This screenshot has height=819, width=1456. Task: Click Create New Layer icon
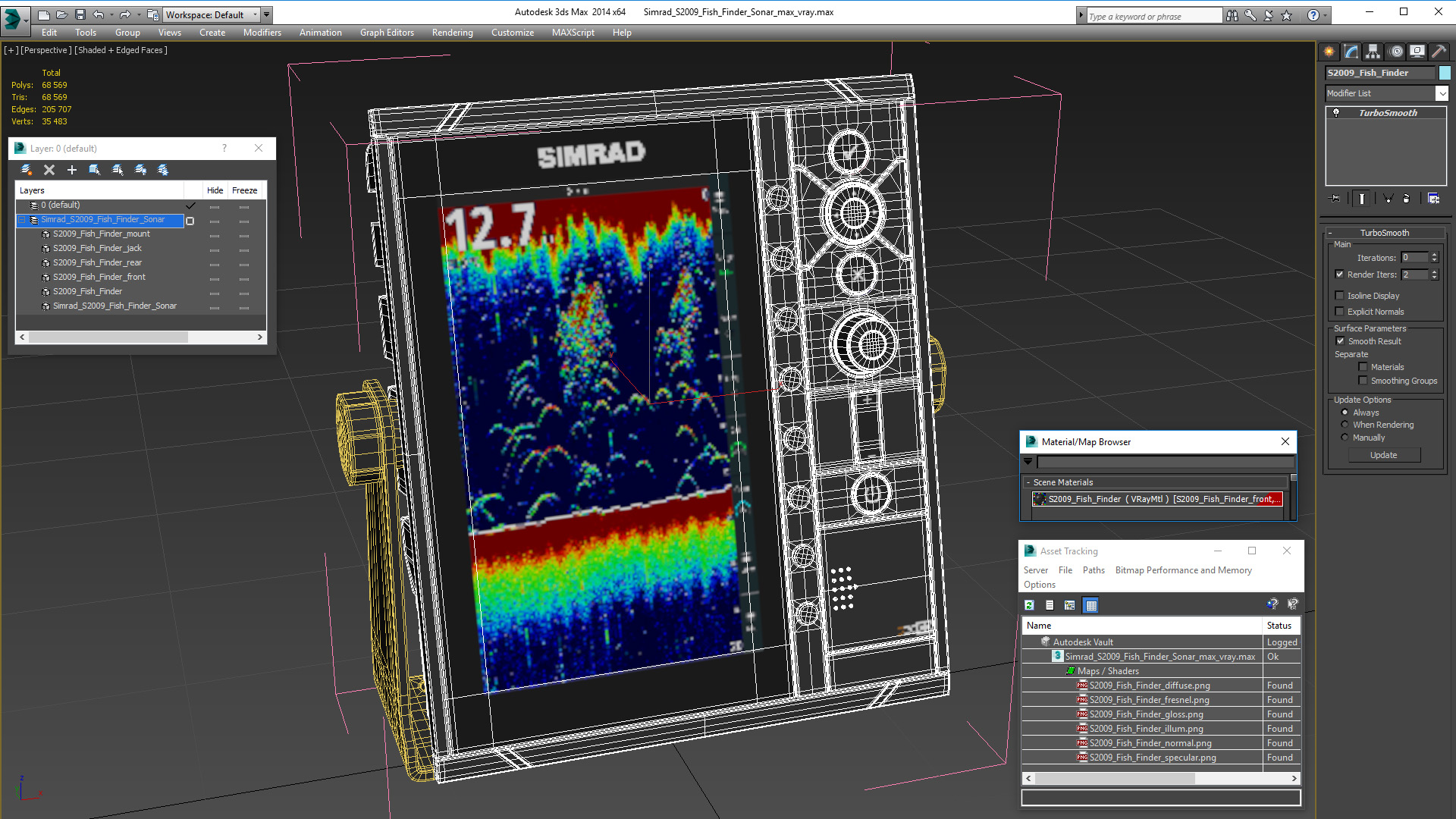click(27, 170)
